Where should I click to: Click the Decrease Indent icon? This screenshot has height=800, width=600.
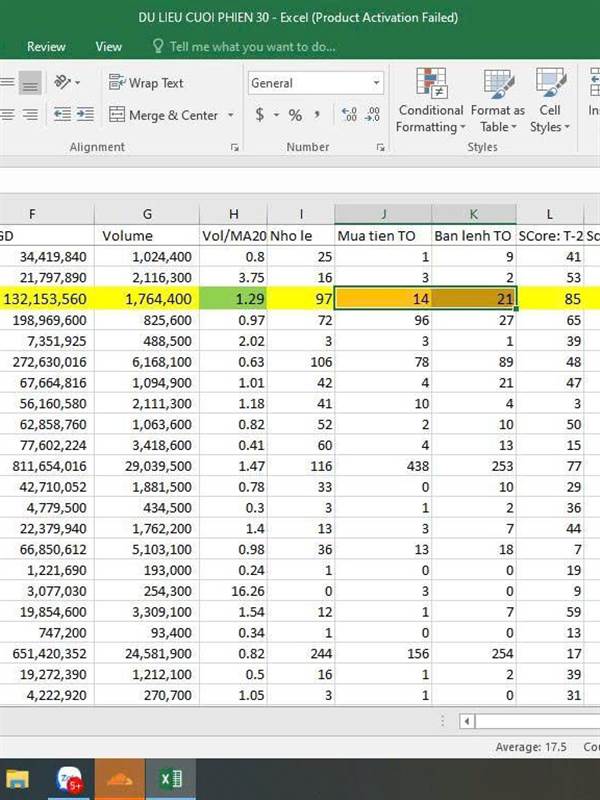(62, 115)
